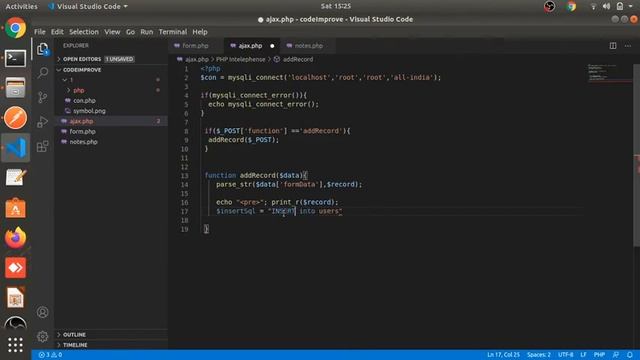Open symbol.png in the explorer
The width and height of the screenshot is (640, 360).
click(89, 111)
